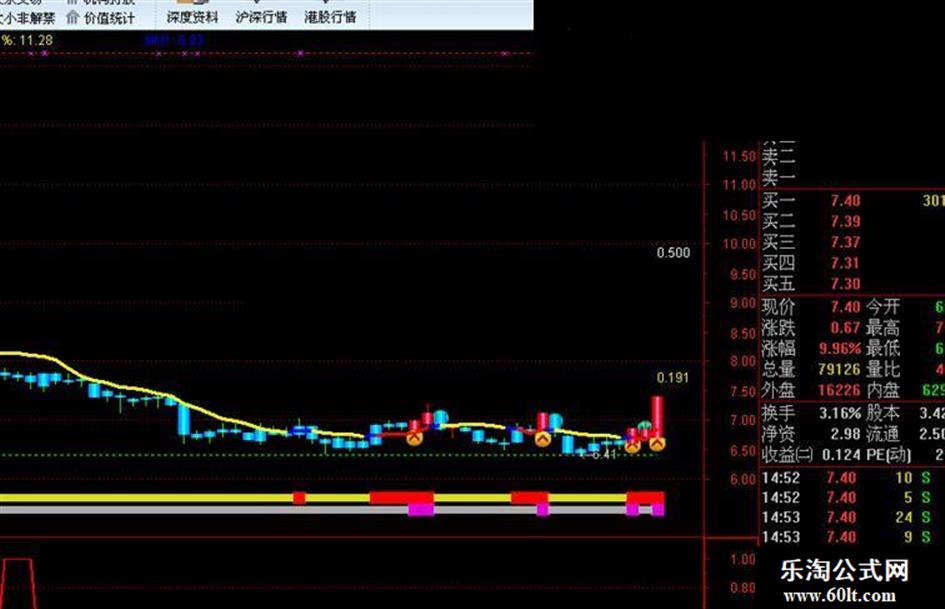Open the 港股行情 toolbar item
This screenshot has width=945, height=609.
pyautogui.click(x=330, y=17)
